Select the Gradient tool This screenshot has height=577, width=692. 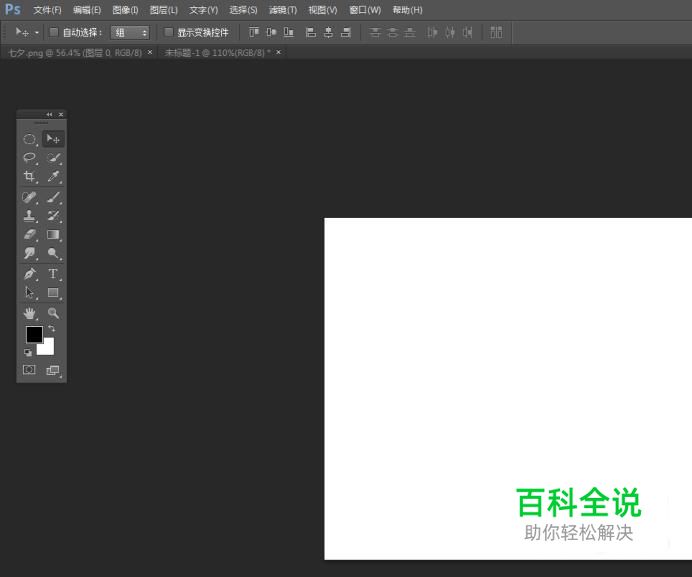coord(53,235)
